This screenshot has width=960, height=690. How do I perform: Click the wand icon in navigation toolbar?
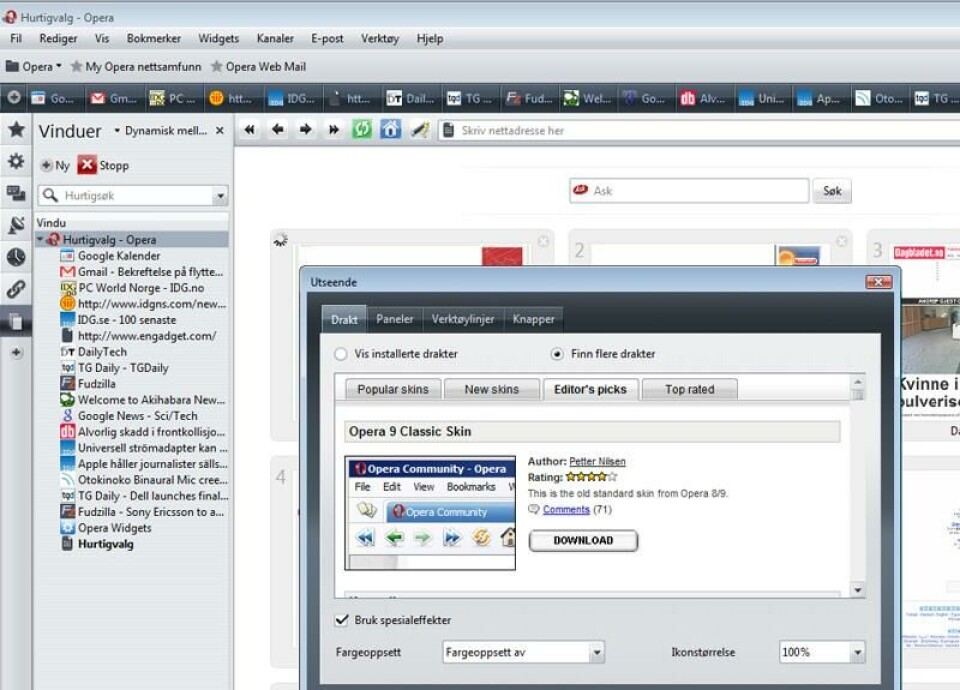(x=419, y=130)
